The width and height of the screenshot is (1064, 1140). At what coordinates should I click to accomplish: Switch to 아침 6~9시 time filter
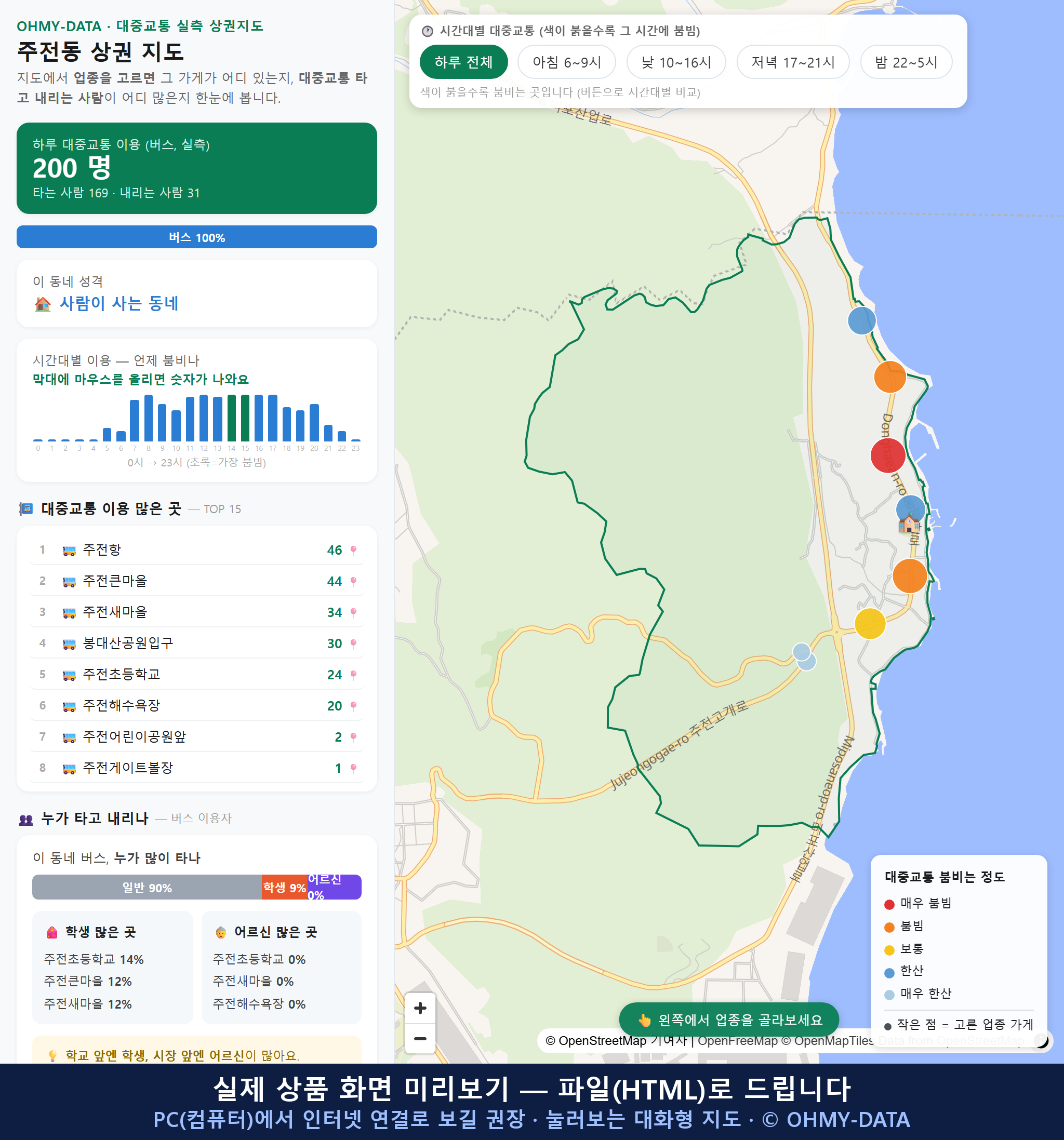pos(566,62)
